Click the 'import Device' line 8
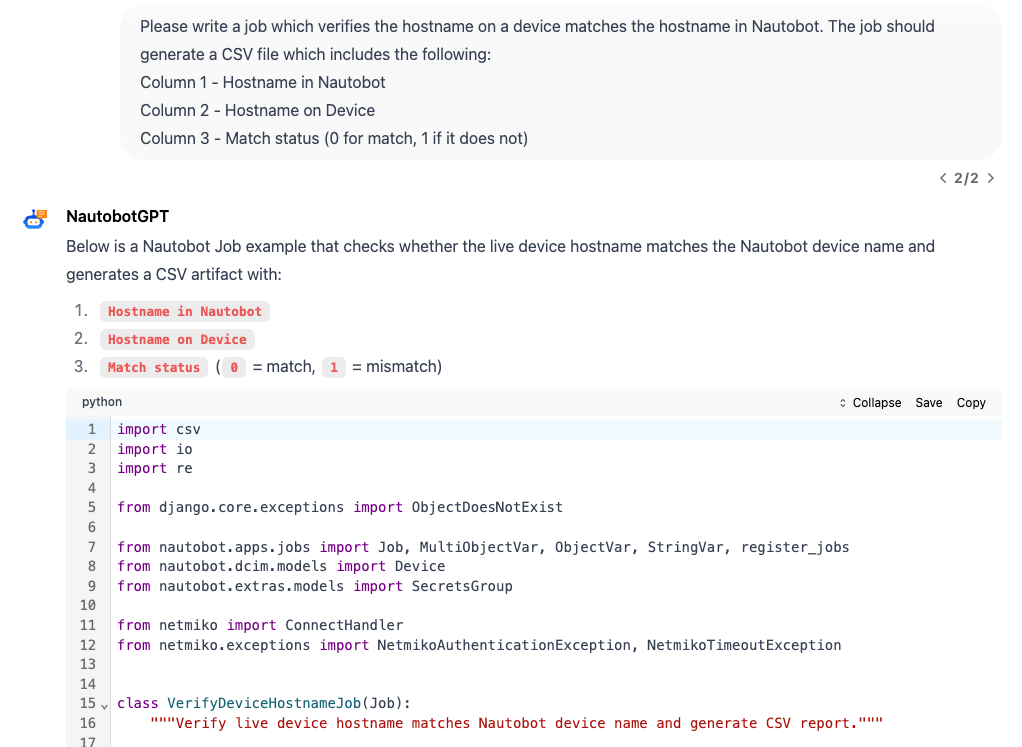The height and width of the screenshot is (747, 1022). 281,566
